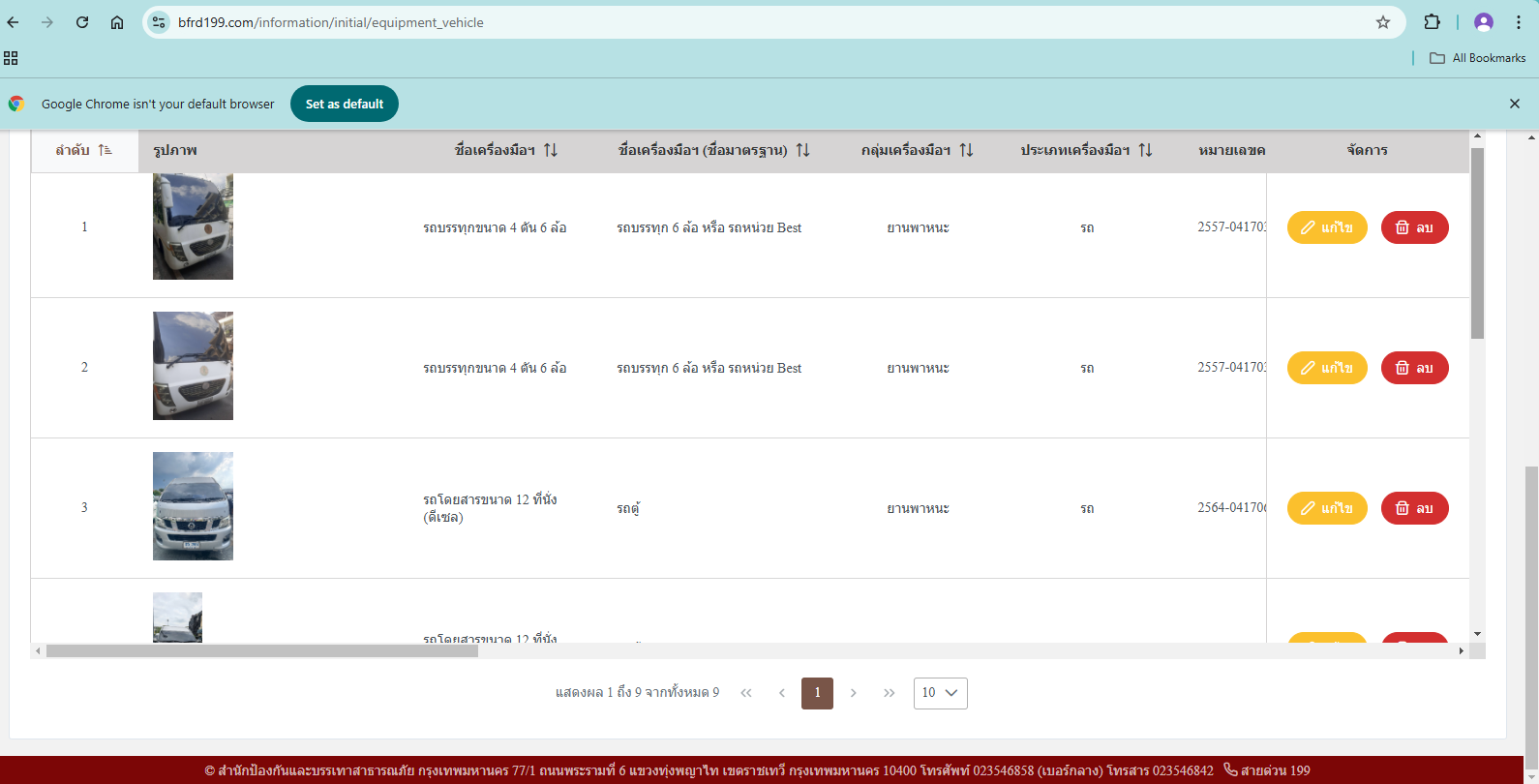1539x784 pixels.
Task: Sort by the ชื่อเครื่องมือฯ column arrows
Action: point(551,150)
